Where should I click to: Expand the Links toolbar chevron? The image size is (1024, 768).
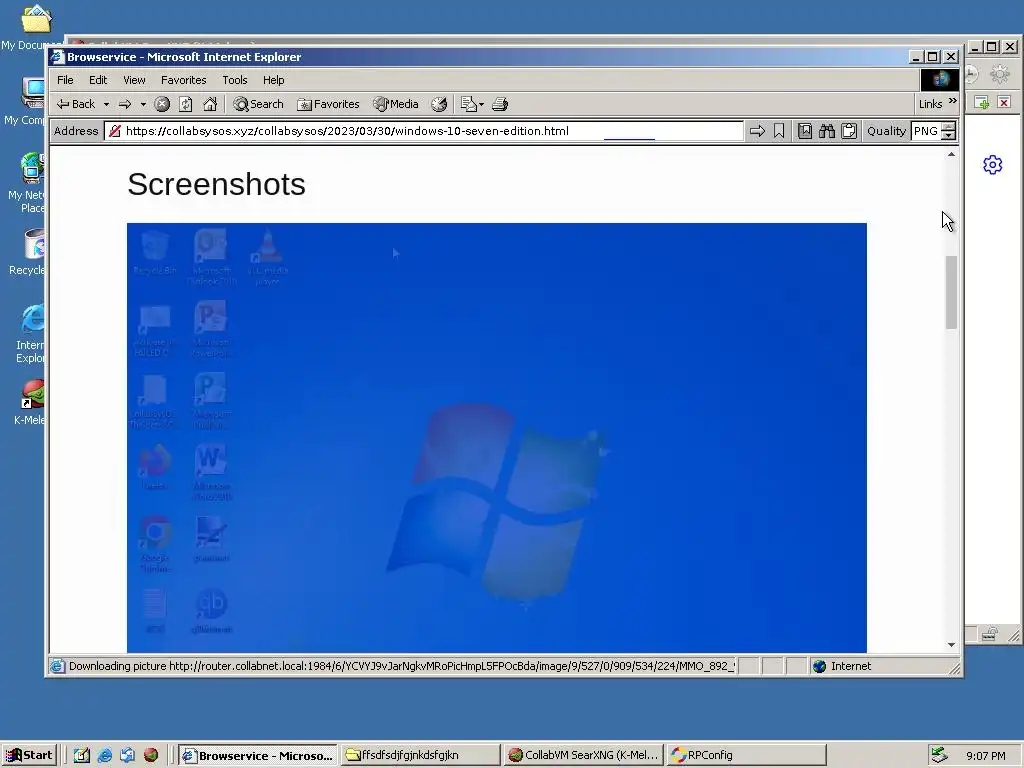point(952,101)
